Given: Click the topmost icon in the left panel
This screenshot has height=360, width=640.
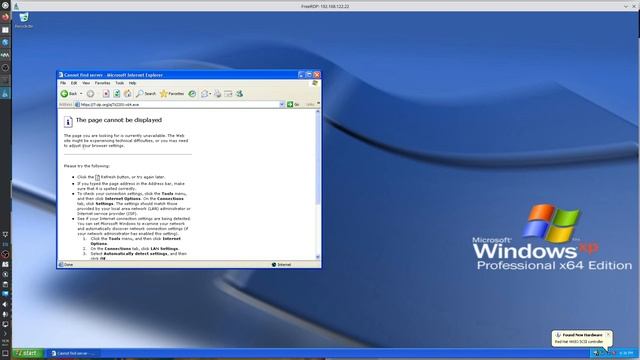Looking at the screenshot, I should click(5, 5).
